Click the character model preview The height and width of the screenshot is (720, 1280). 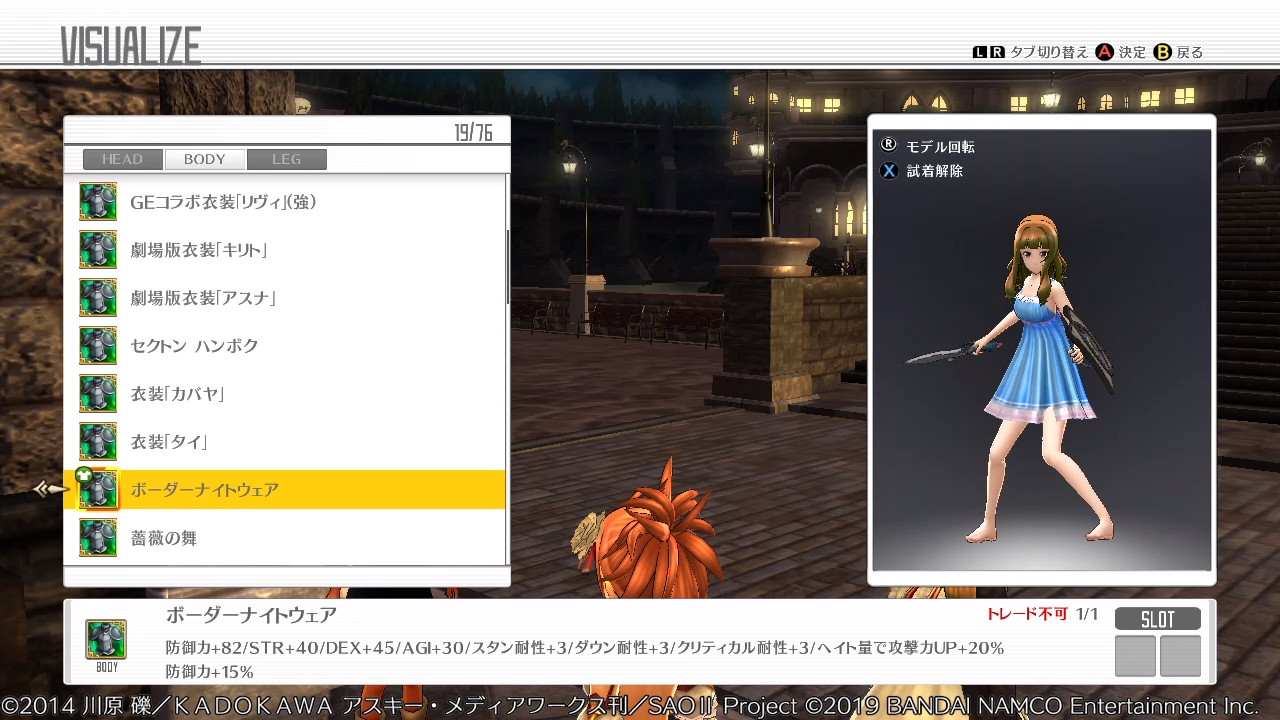1039,378
